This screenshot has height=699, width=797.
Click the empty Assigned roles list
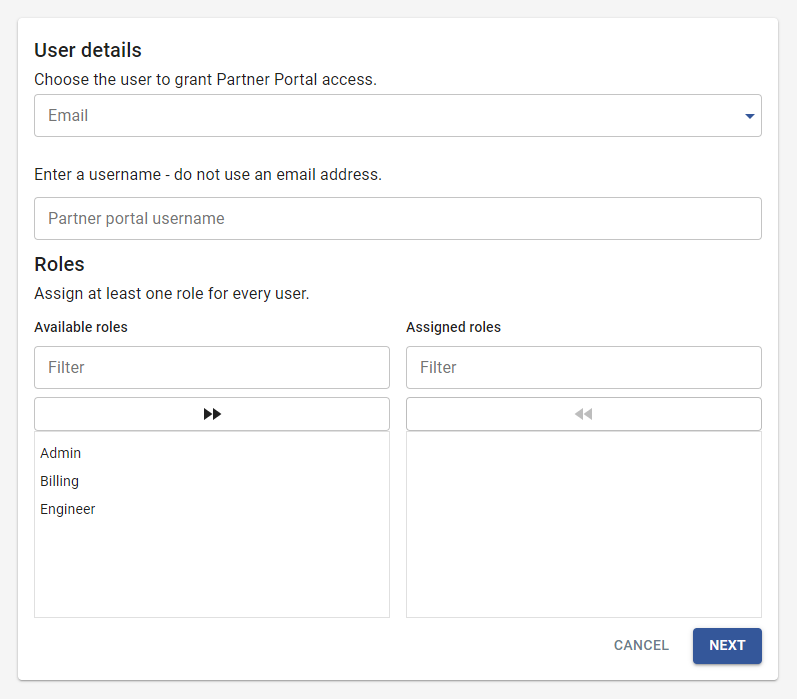tap(584, 524)
